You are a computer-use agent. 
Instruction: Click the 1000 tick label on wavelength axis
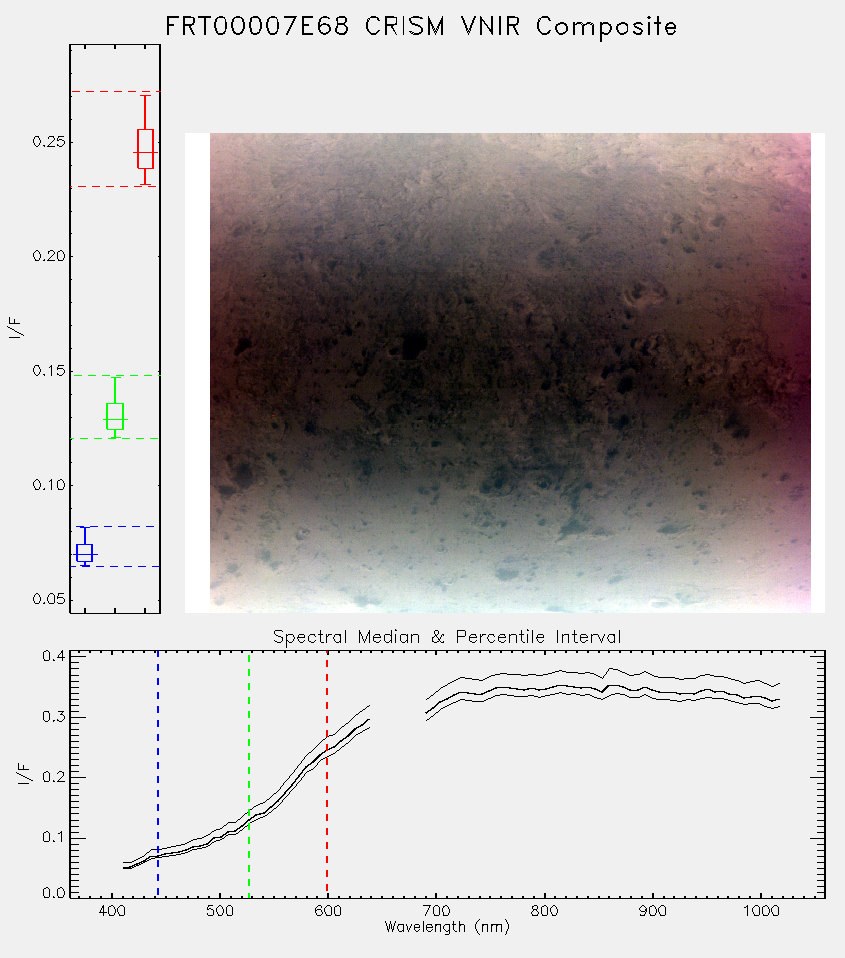tap(760, 911)
